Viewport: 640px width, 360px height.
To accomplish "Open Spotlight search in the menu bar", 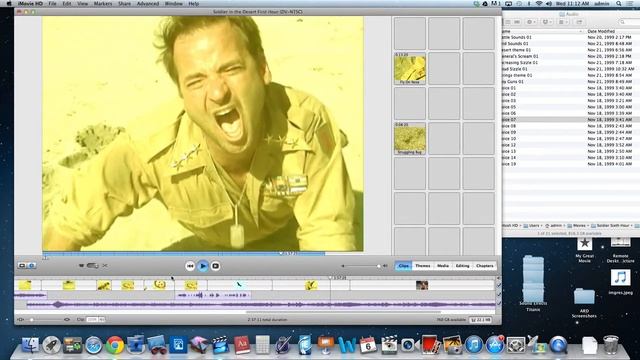I will (619, 4).
